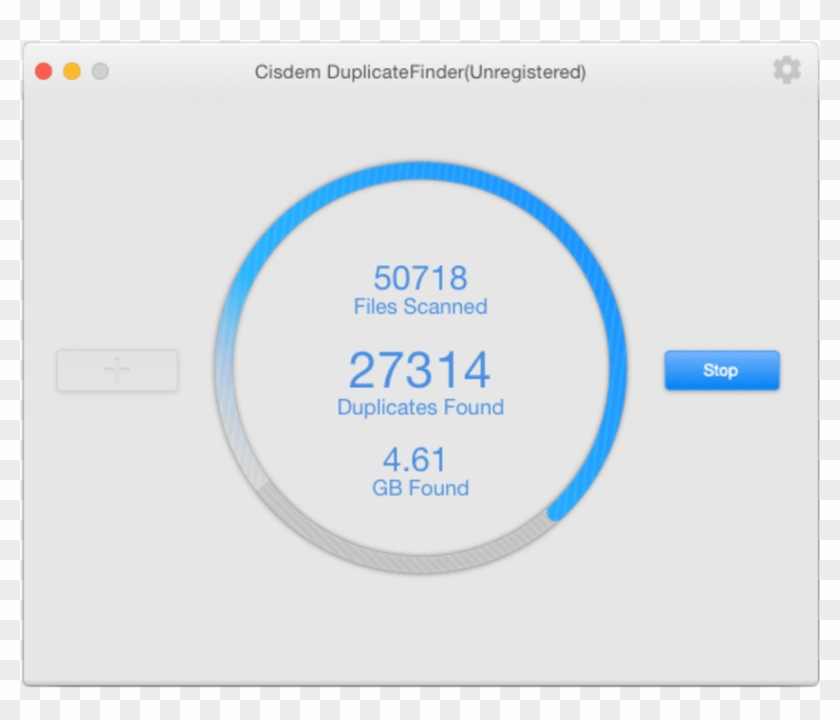The width and height of the screenshot is (840, 720).
Task: Click the rounded tip of blue progress arc
Action: (x=556, y=511)
